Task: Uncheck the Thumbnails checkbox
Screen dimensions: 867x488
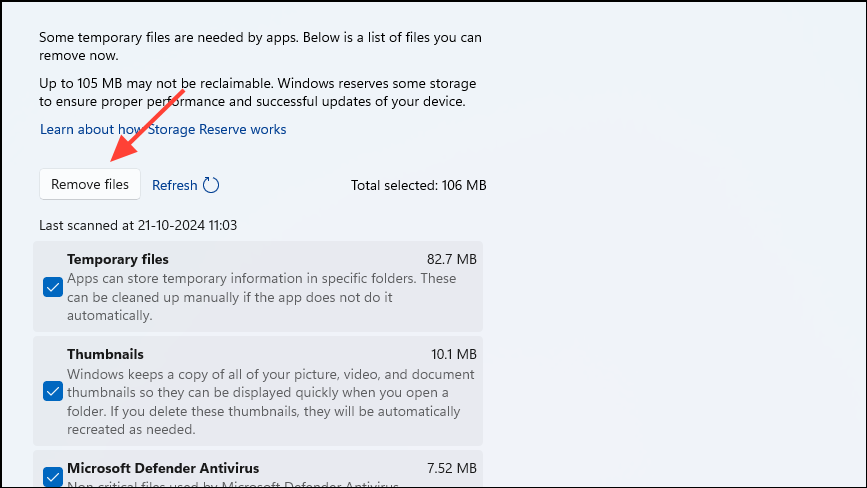Action: point(53,391)
